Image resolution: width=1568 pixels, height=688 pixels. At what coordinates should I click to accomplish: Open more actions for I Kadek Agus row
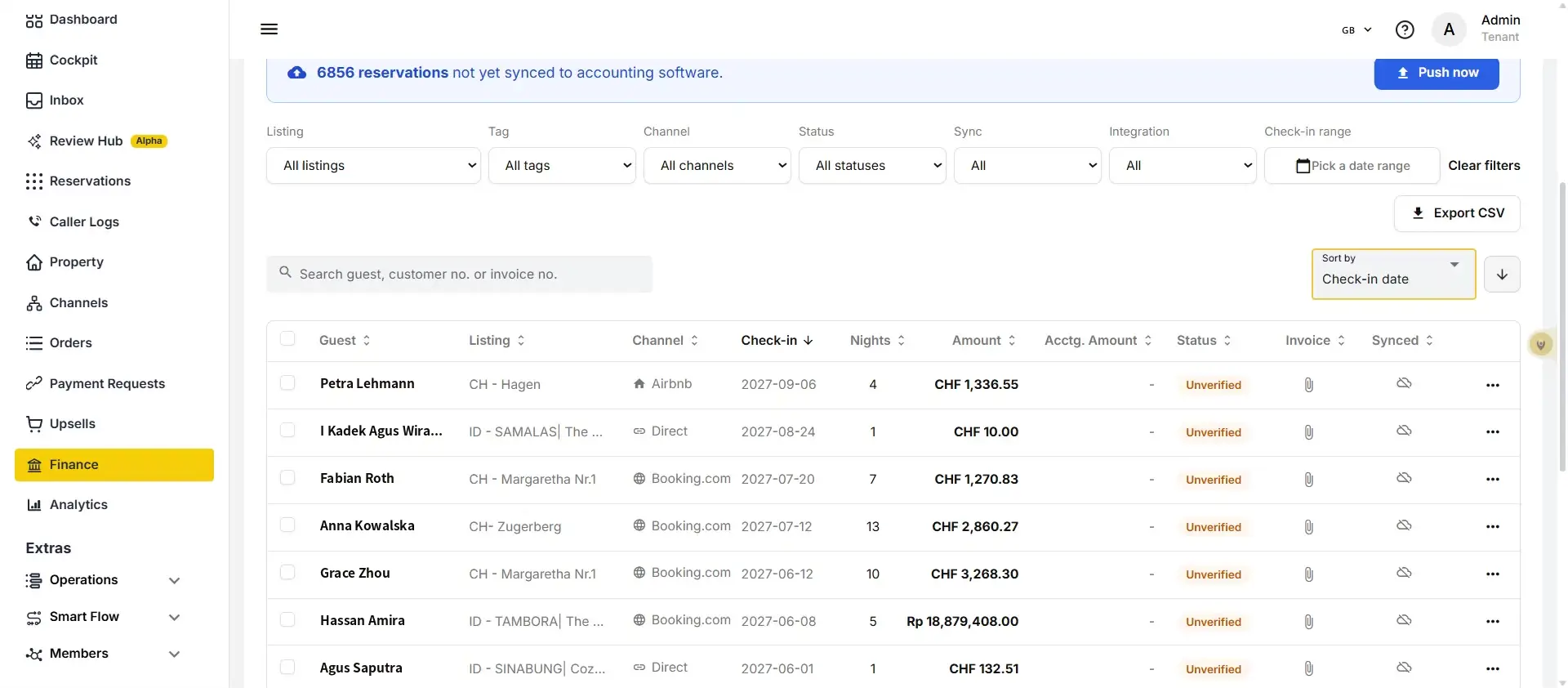tap(1493, 432)
